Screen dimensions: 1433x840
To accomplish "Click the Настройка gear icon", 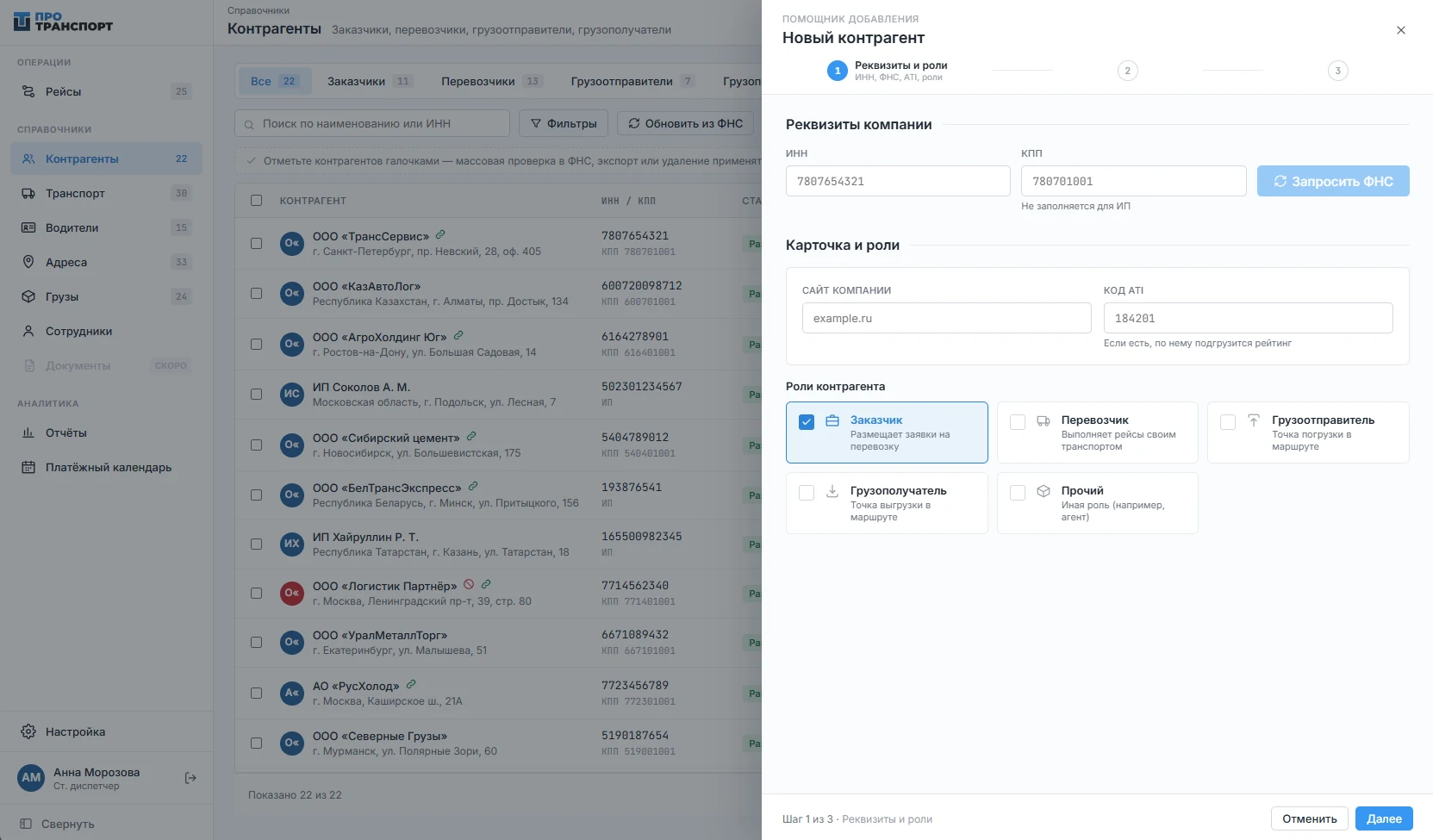I will [28, 731].
